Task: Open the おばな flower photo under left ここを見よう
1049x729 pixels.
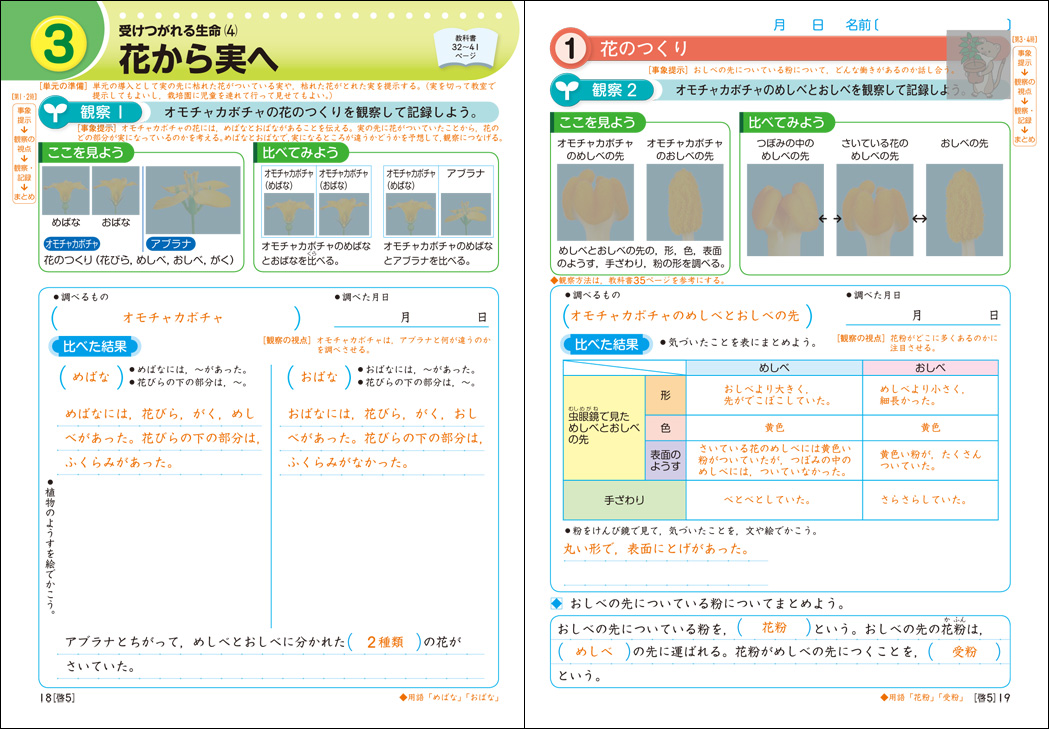Action: click(116, 190)
